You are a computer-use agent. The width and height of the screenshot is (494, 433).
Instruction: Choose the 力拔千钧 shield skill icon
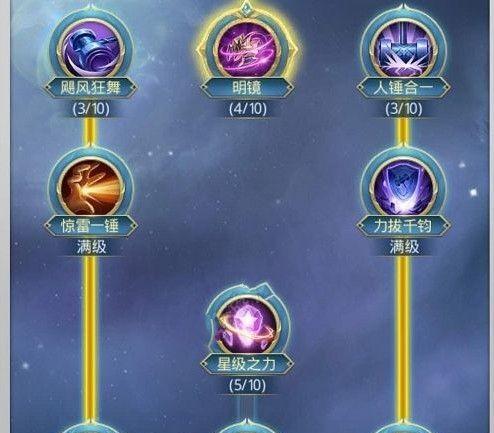coord(403,188)
